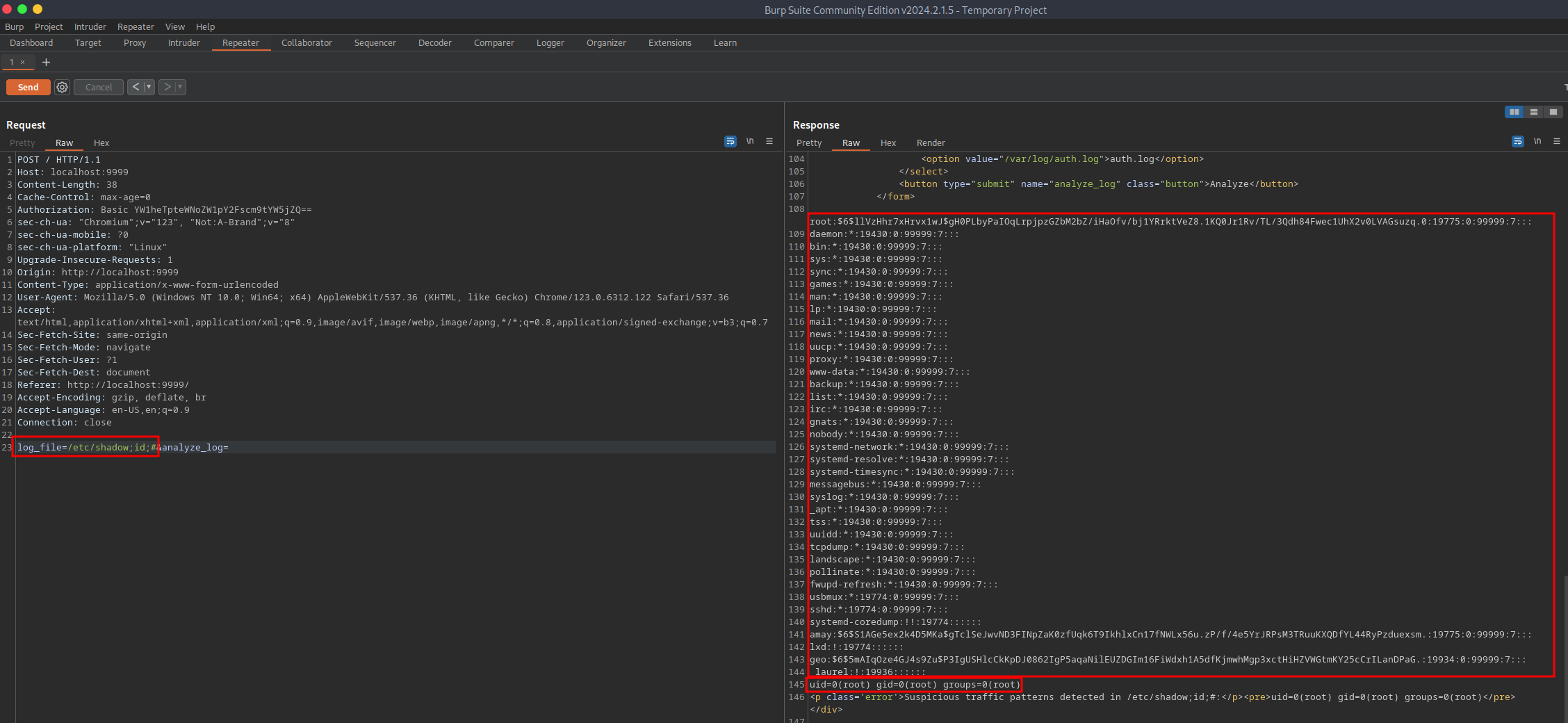The image size is (1568, 723).
Task: Go back to previous request in history
Action: tap(136, 87)
